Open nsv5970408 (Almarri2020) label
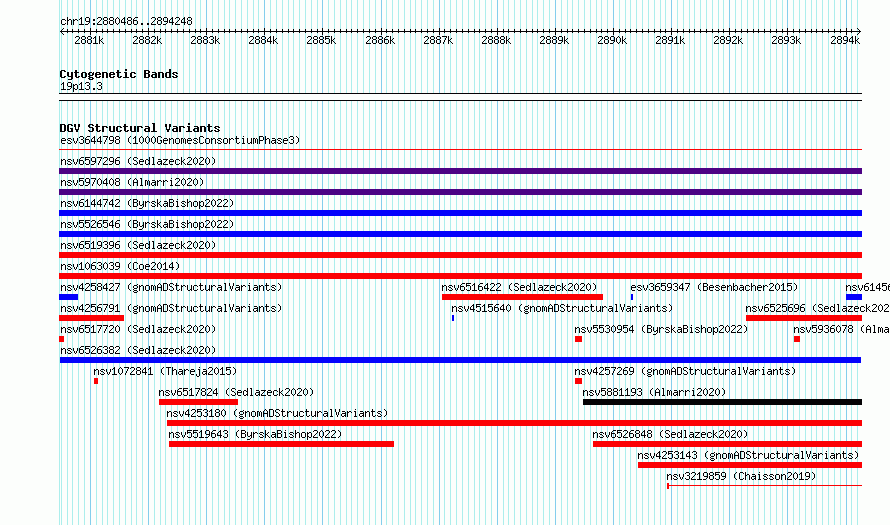The image size is (890, 525). (132, 182)
